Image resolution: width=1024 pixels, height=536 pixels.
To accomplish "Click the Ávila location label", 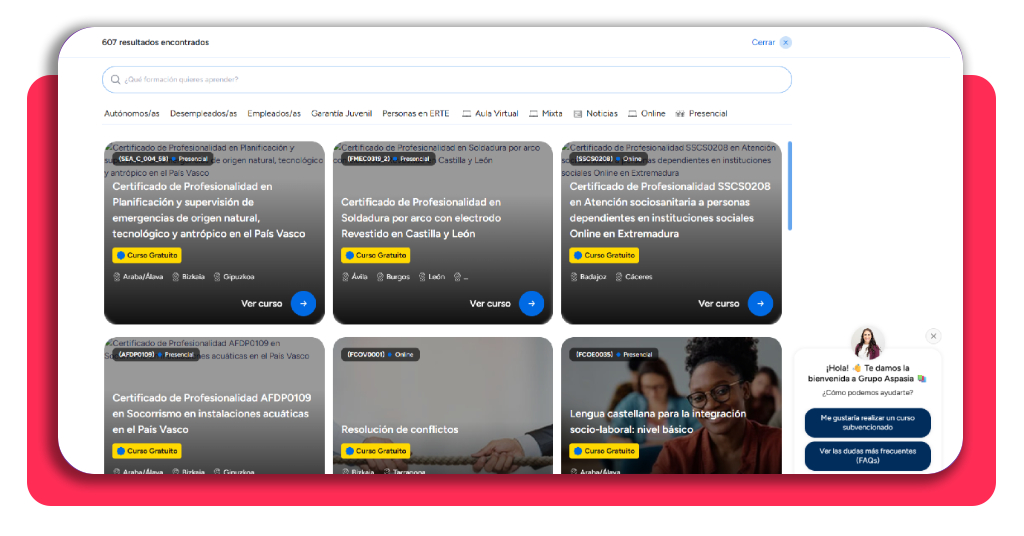I will click(x=355, y=277).
